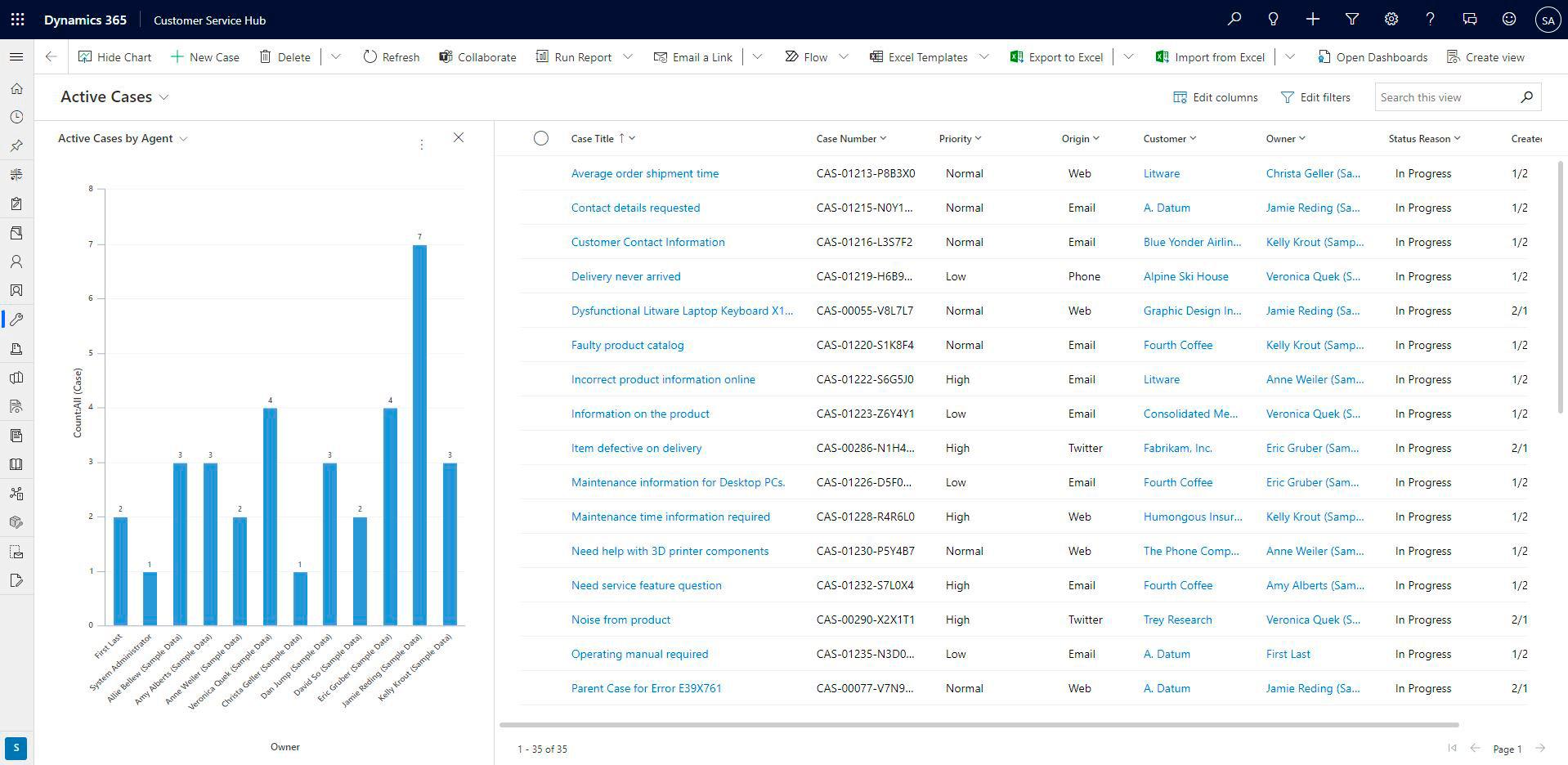Close the chart pane with X
This screenshot has width=1568, height=765.
pos(459,137)
